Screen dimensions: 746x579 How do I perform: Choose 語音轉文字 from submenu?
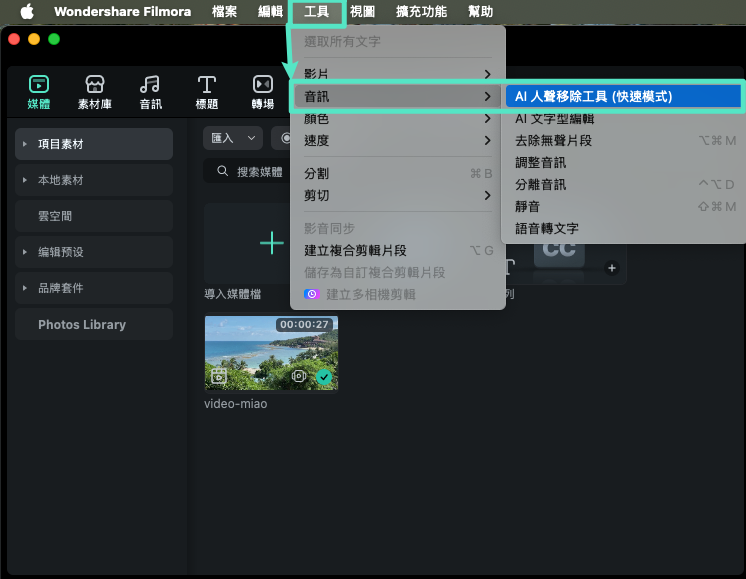pos(623,228)
